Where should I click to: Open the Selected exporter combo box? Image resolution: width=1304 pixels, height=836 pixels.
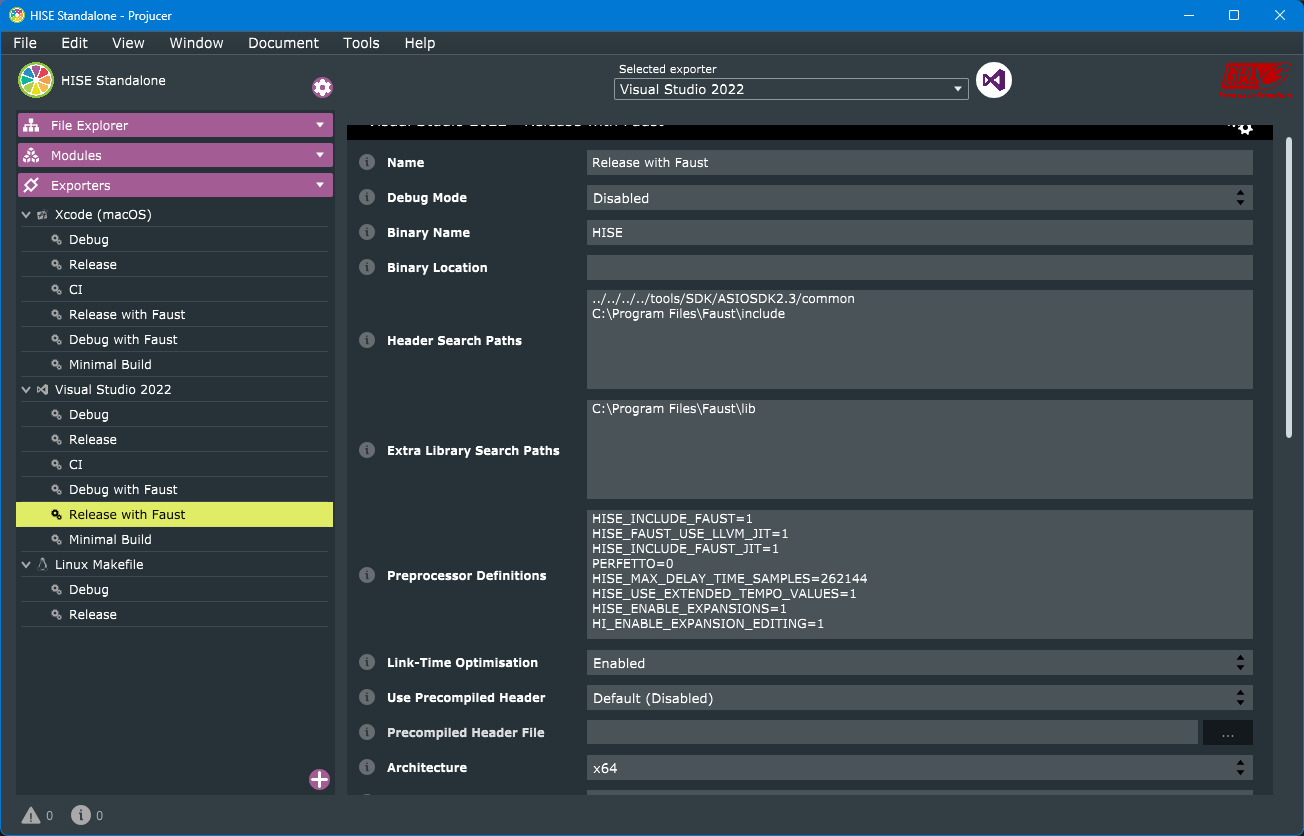(x=791, y=89)
